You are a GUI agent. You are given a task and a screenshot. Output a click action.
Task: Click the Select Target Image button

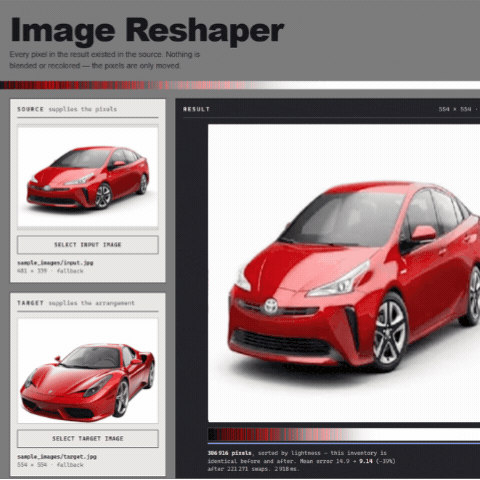click(x=88, y=438)
